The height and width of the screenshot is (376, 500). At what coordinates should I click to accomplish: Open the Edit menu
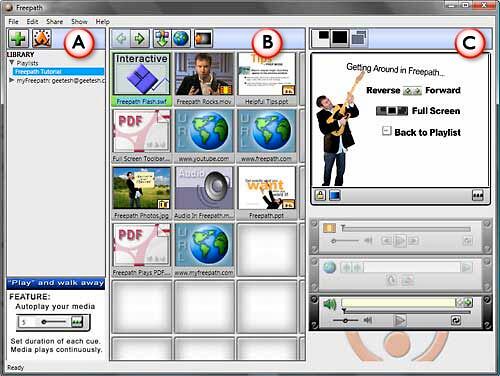pyautogui.click(x=32, y=22)
